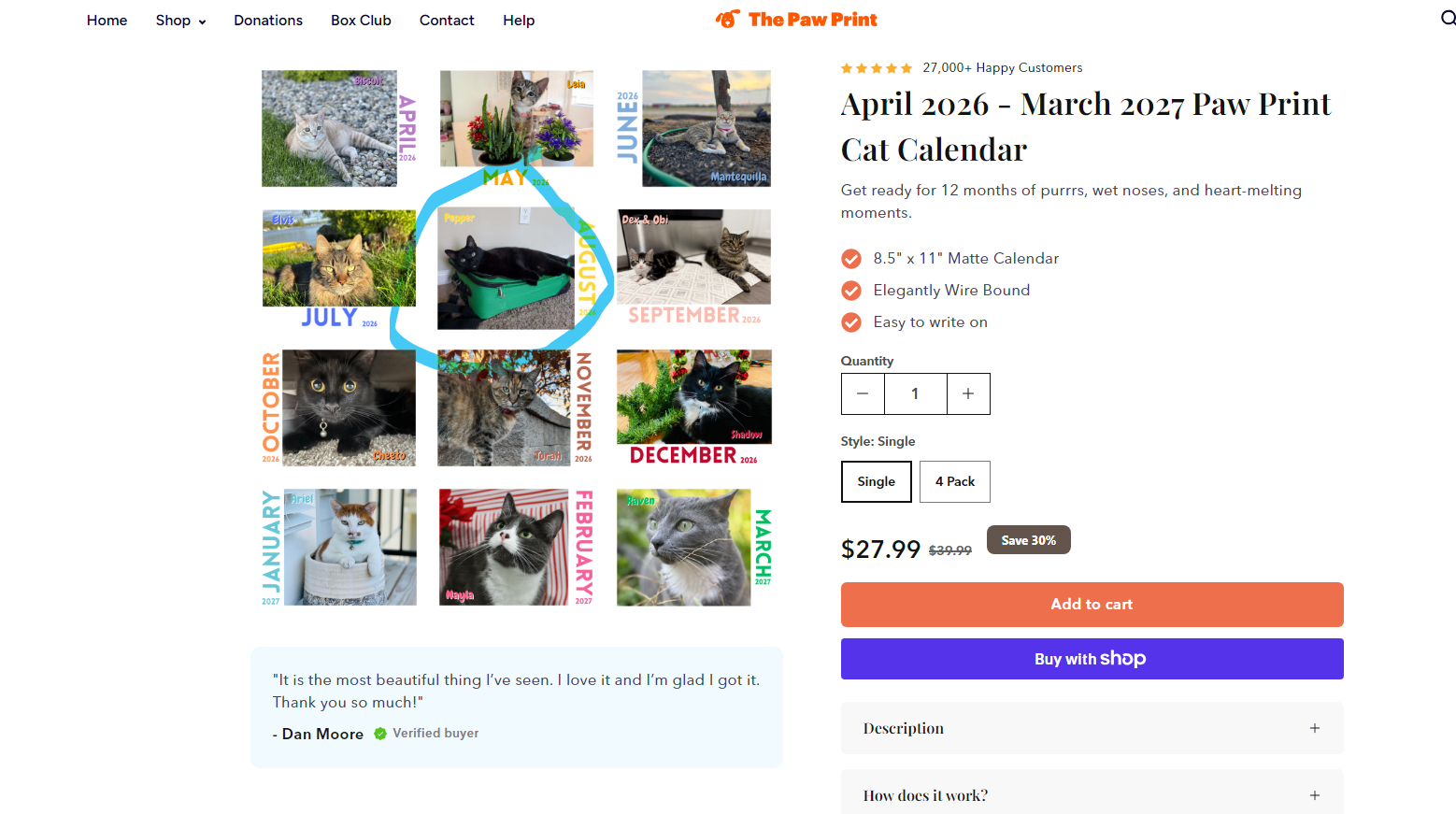Open the search magnifier icon
Viewport: 1456px width, 814px height.
(1448, 19)
